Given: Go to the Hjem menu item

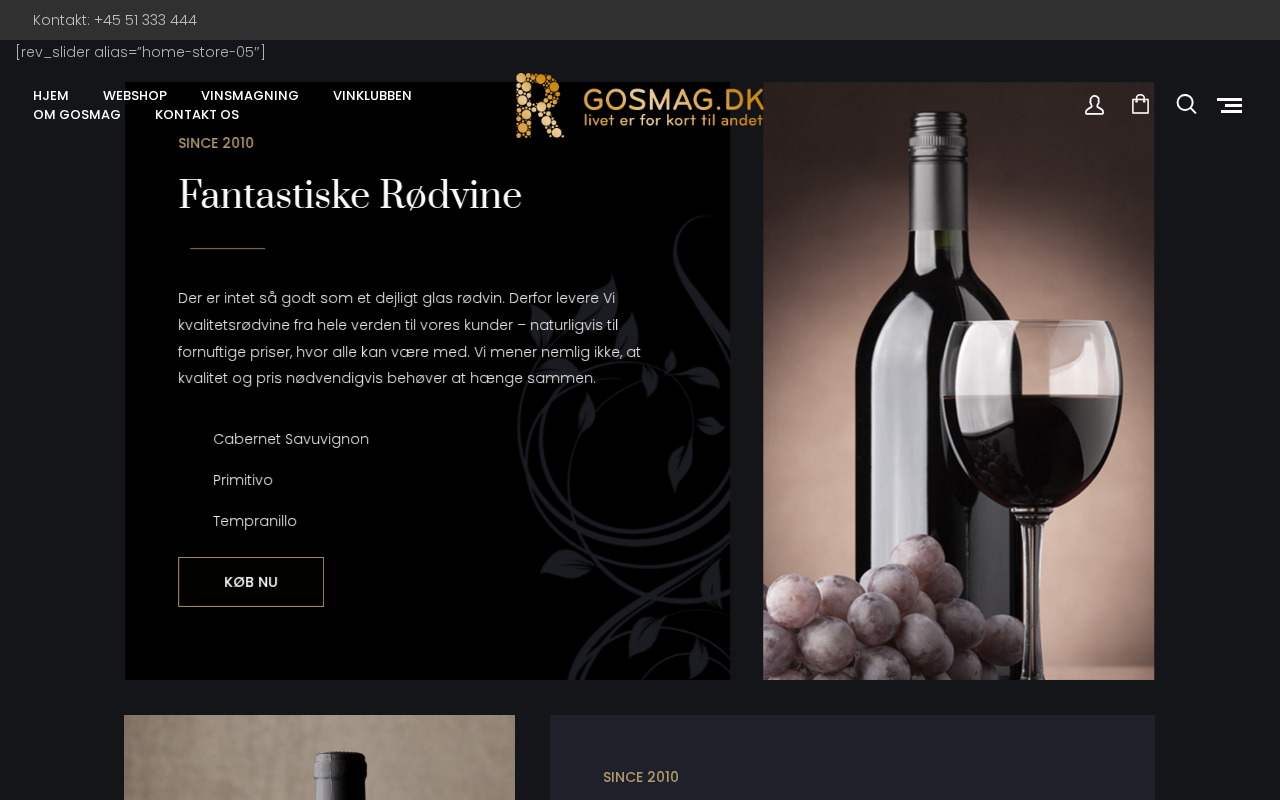Looking at the screenshot, I should pyautogui.click(x=51, y=96).
